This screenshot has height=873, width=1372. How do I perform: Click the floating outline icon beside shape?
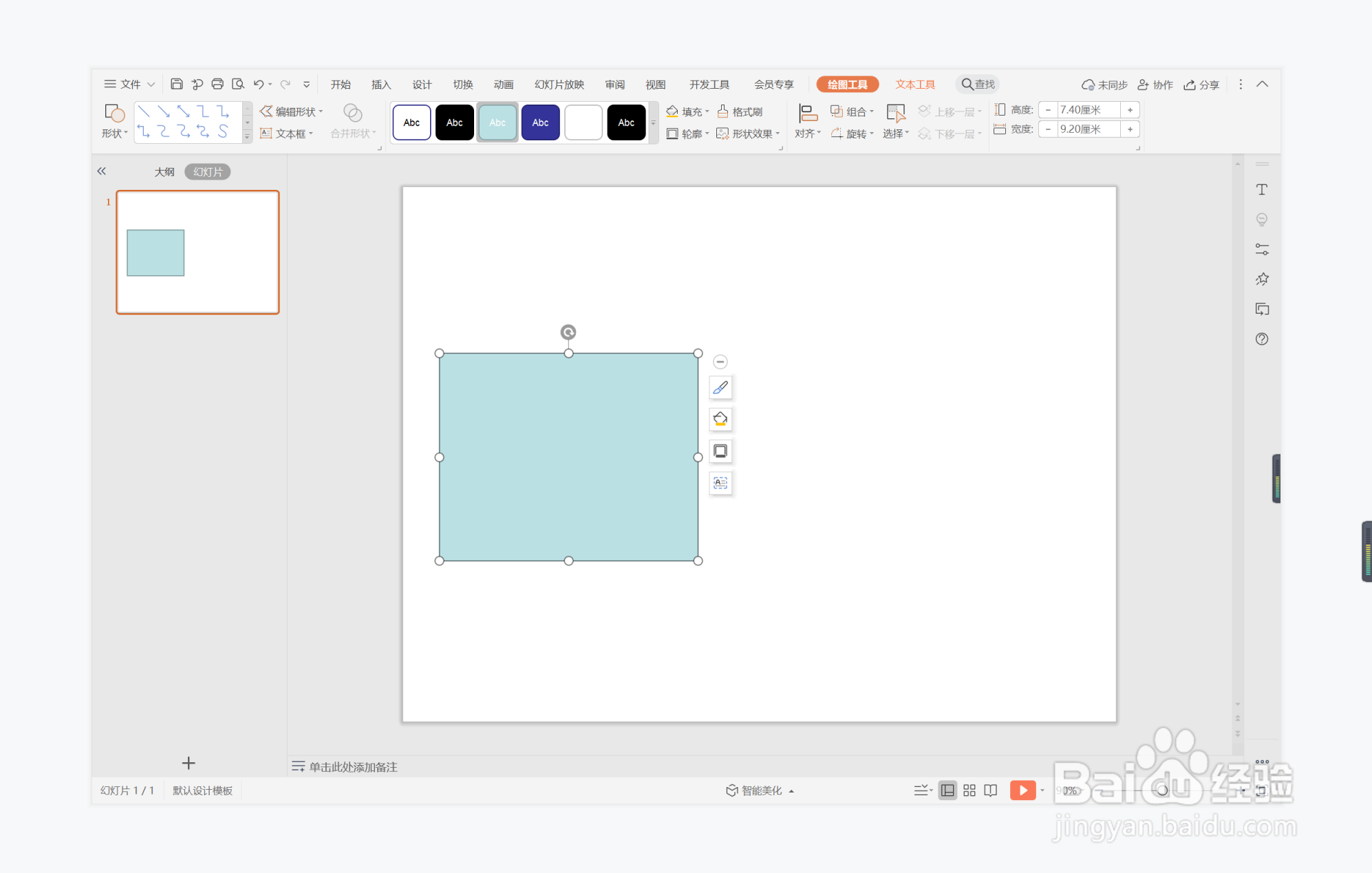point(720,451)
